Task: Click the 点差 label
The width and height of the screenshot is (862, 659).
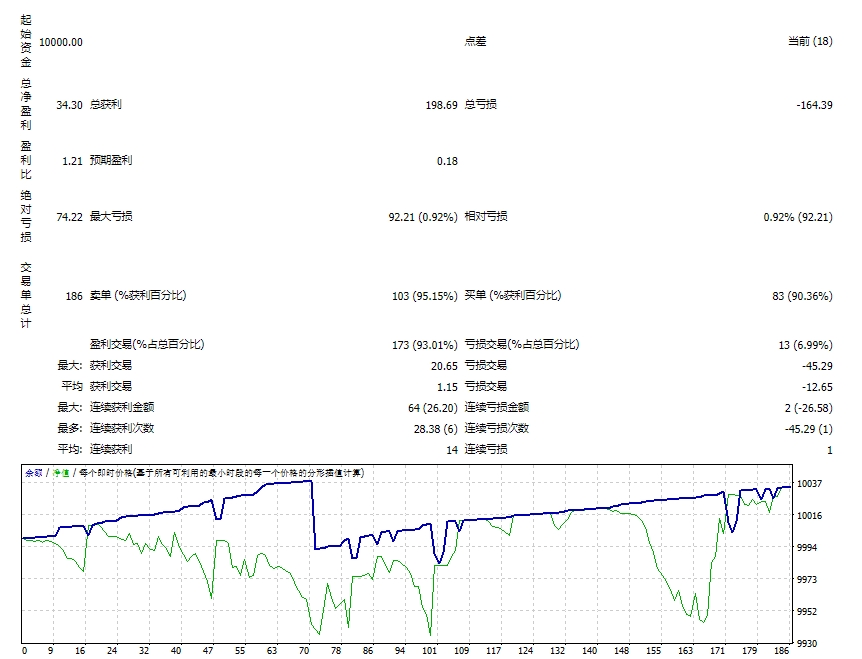Action: coord(476,42)
